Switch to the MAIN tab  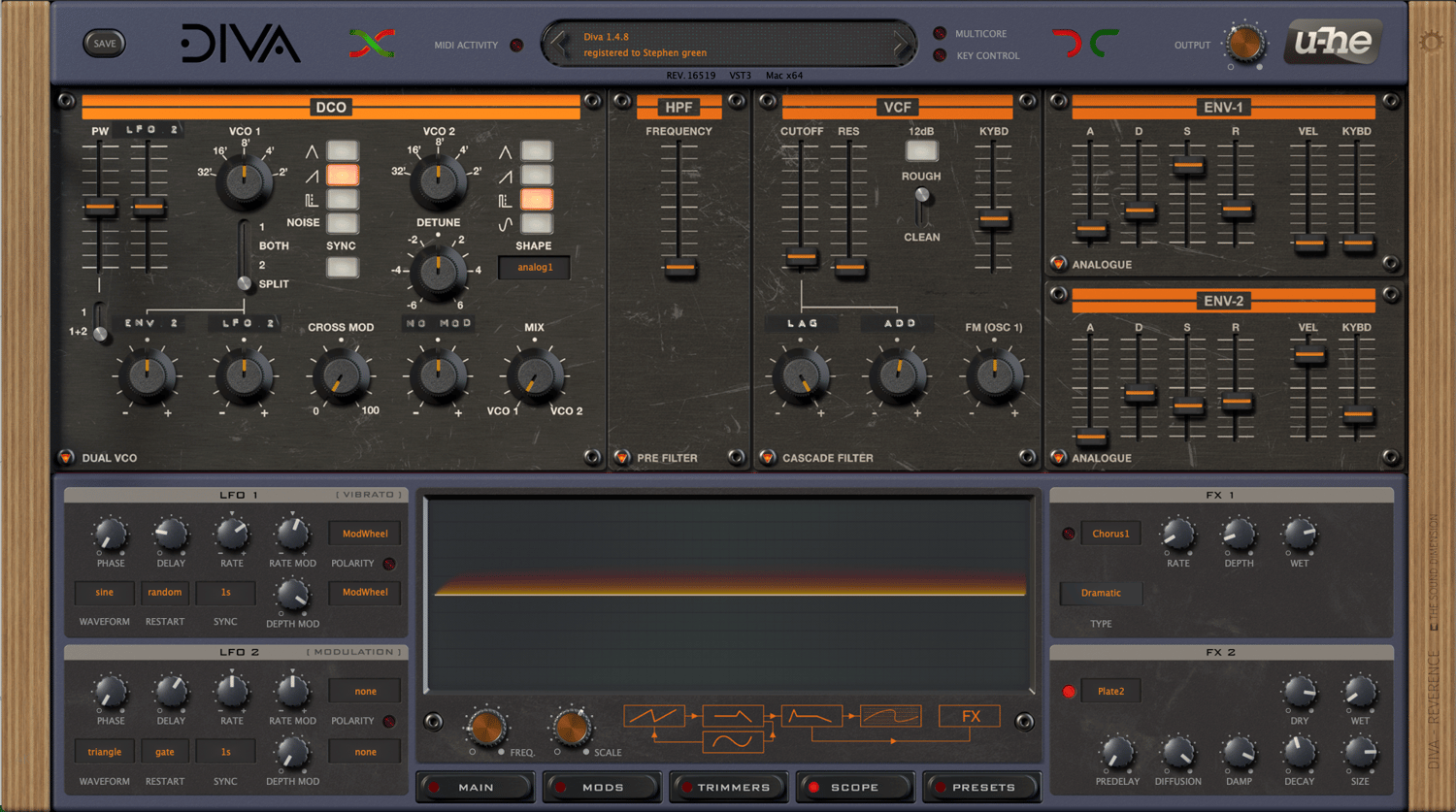pos(476,787)
